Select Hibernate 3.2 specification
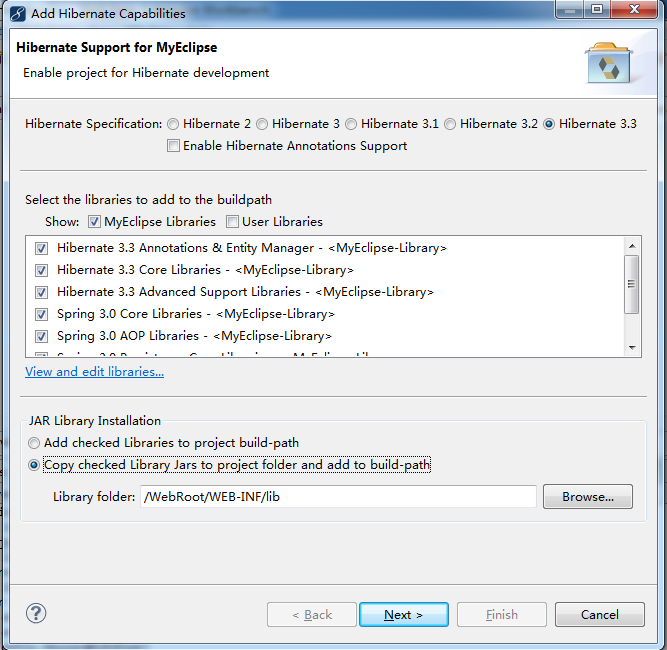The image size is (667, 650). coord(450,124)
